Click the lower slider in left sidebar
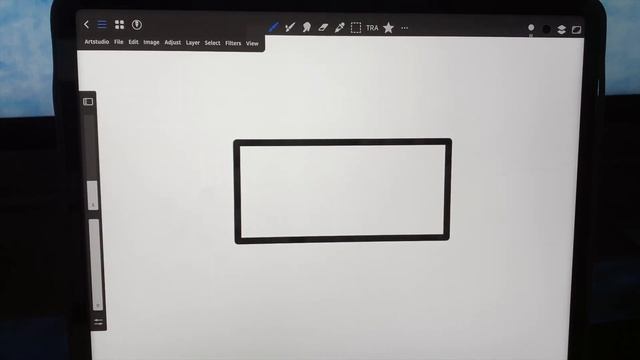Viewport: 640px width, 360px height. [x=95, y=264]
